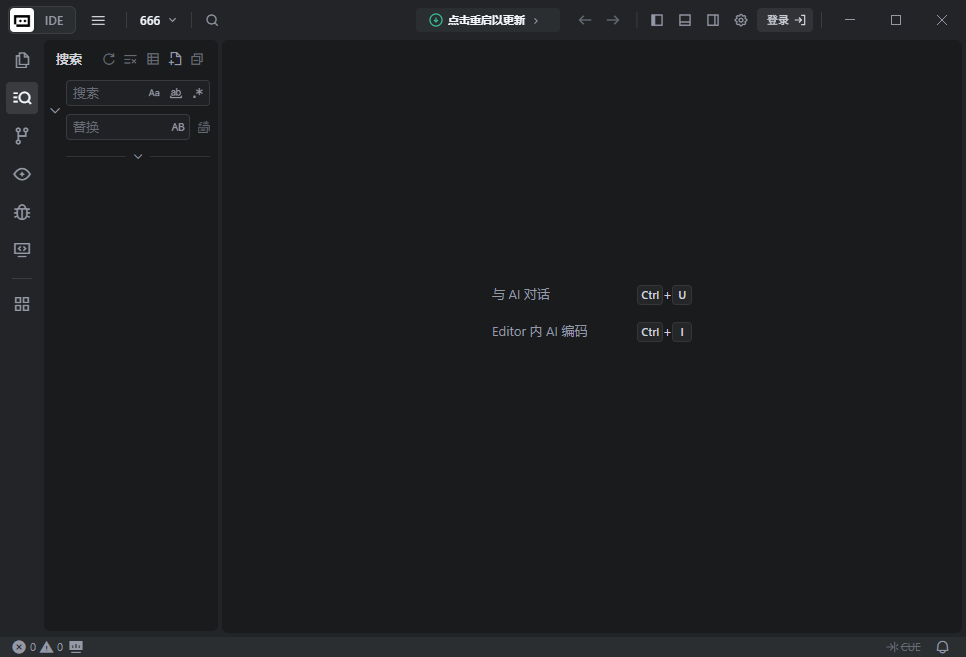Click the magnifier search icon in title bar
Viewport: 966px width, 657px height.
212,20
